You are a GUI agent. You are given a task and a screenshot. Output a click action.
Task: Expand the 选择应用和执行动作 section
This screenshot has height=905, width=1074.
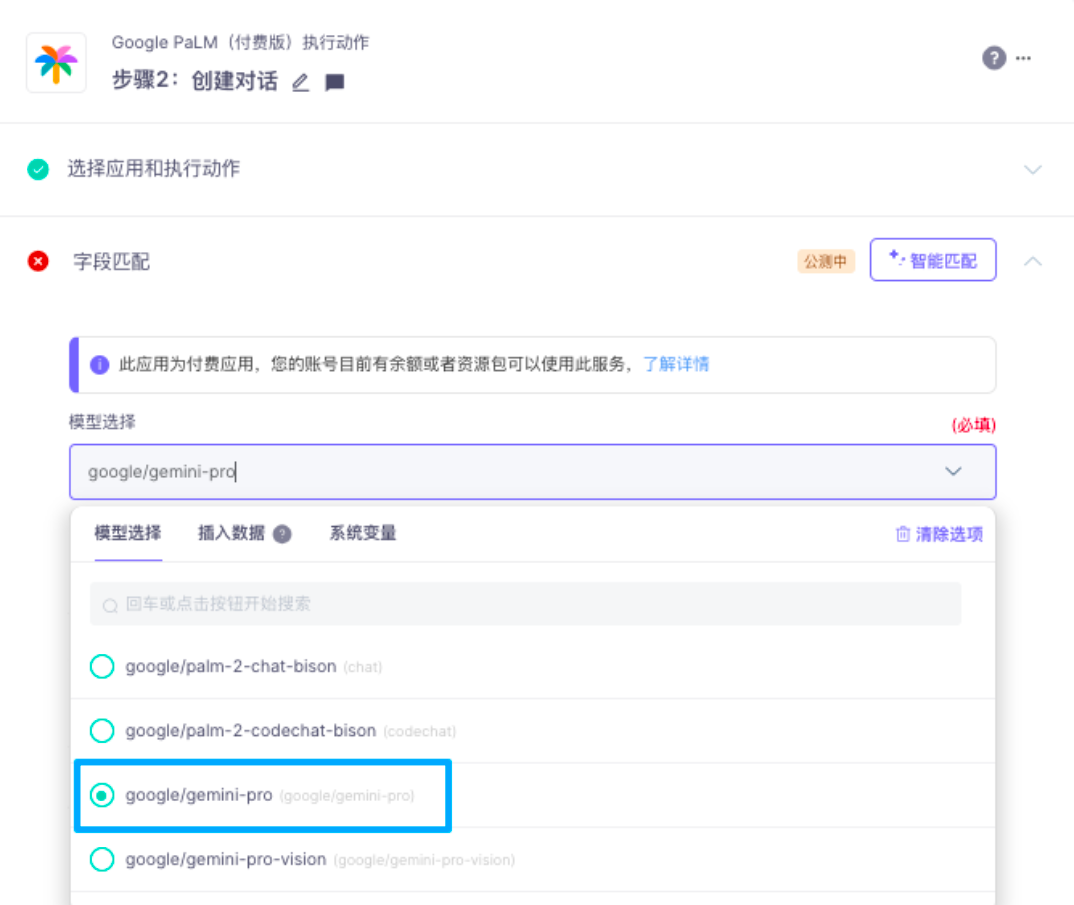(1032, 169)
